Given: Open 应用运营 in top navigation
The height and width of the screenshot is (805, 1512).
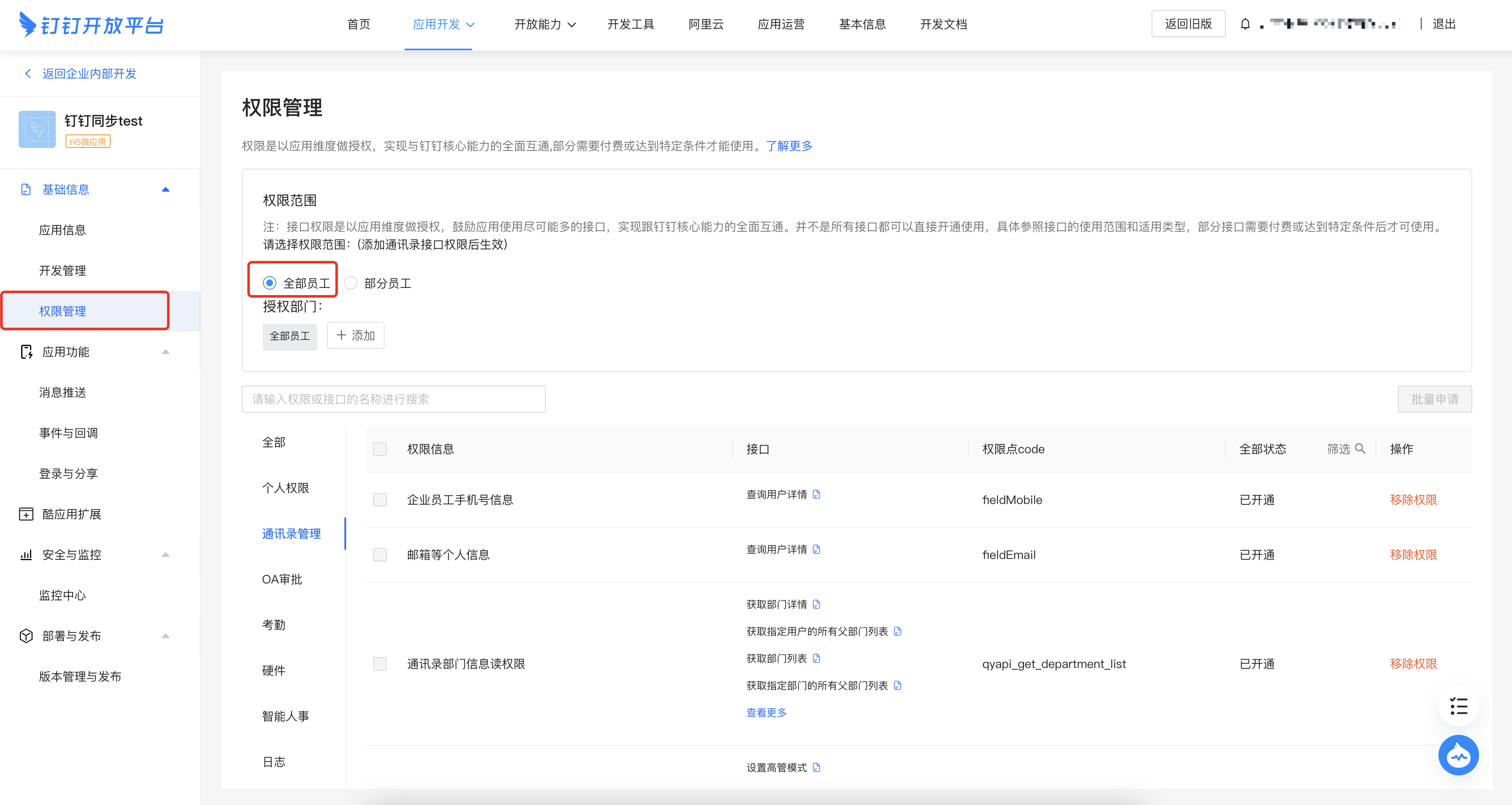Looking at the screenshot, I should pyautogui.click(x=781, y=24).
